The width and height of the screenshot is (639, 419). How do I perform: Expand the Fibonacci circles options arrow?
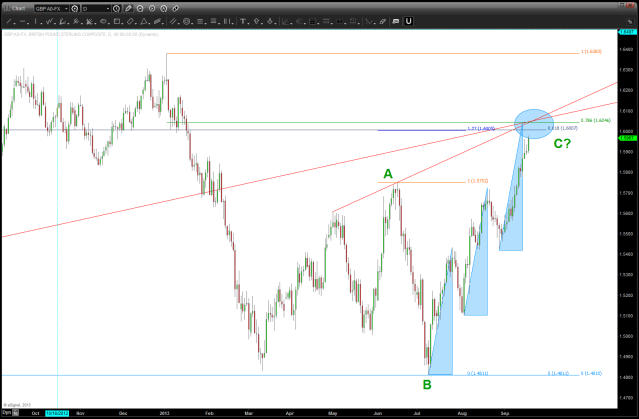click(192, 23)
